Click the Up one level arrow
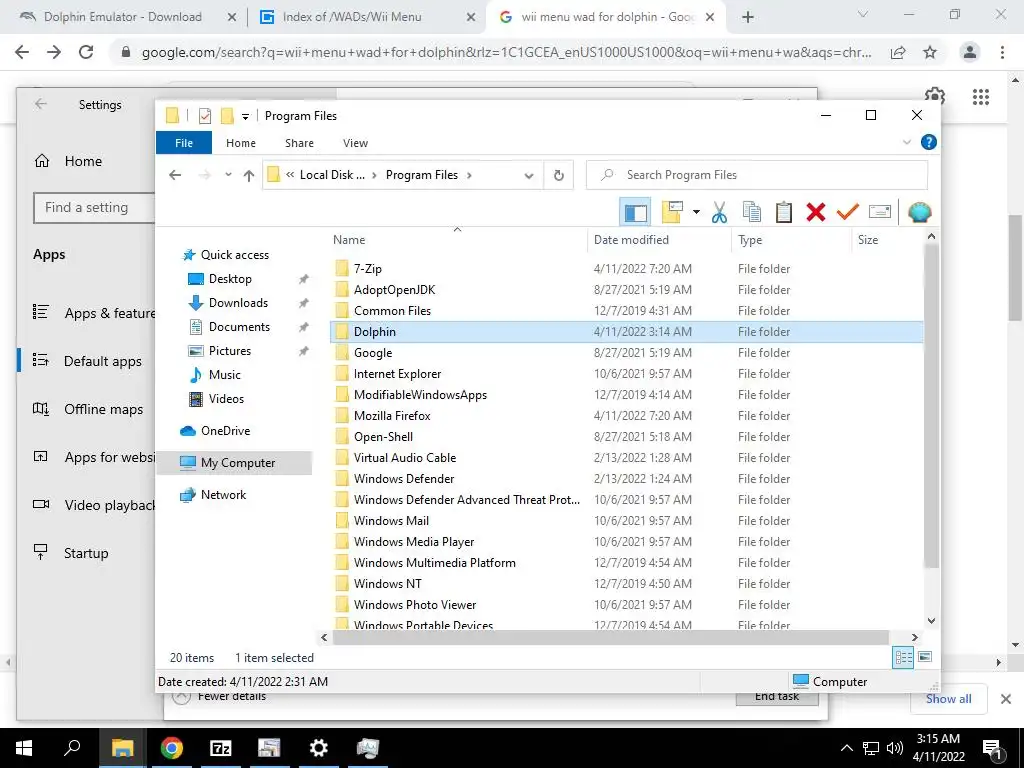The height and width of the screenshot is (768, 1024). [x=249, y=175]
